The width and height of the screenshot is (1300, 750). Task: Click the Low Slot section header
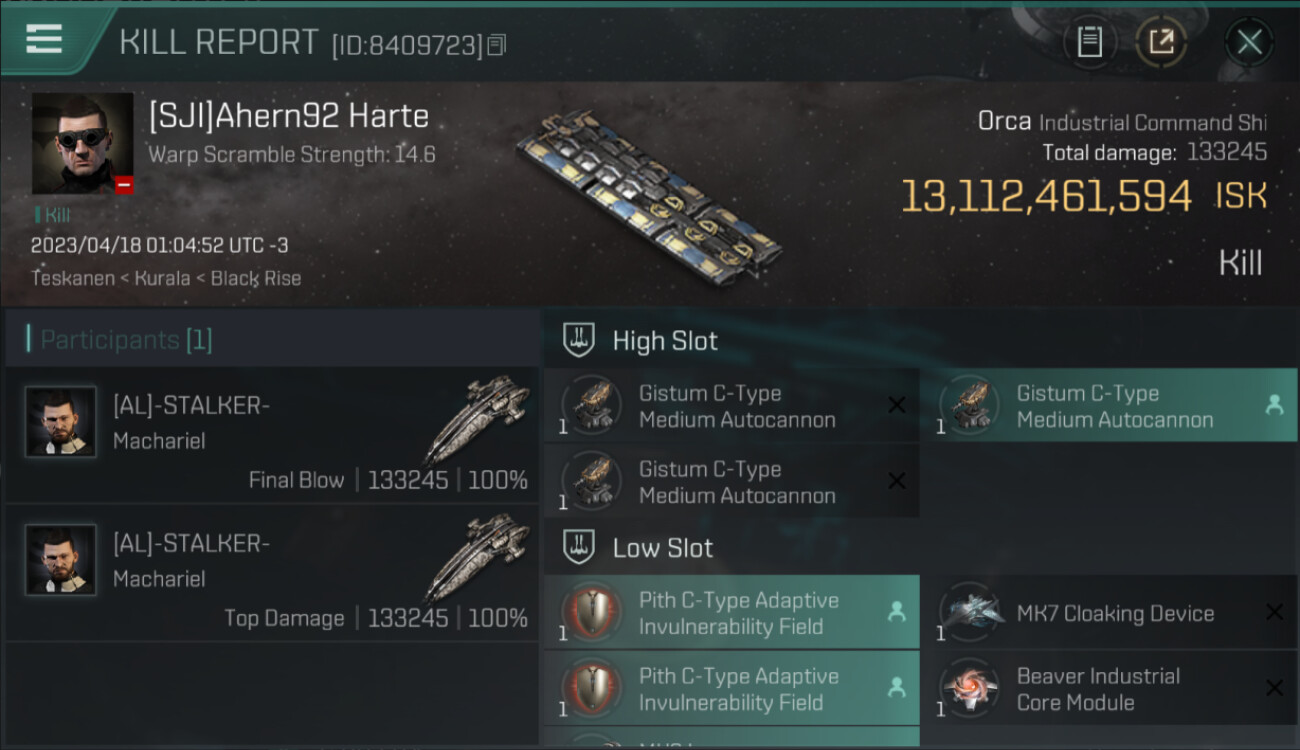663,548
